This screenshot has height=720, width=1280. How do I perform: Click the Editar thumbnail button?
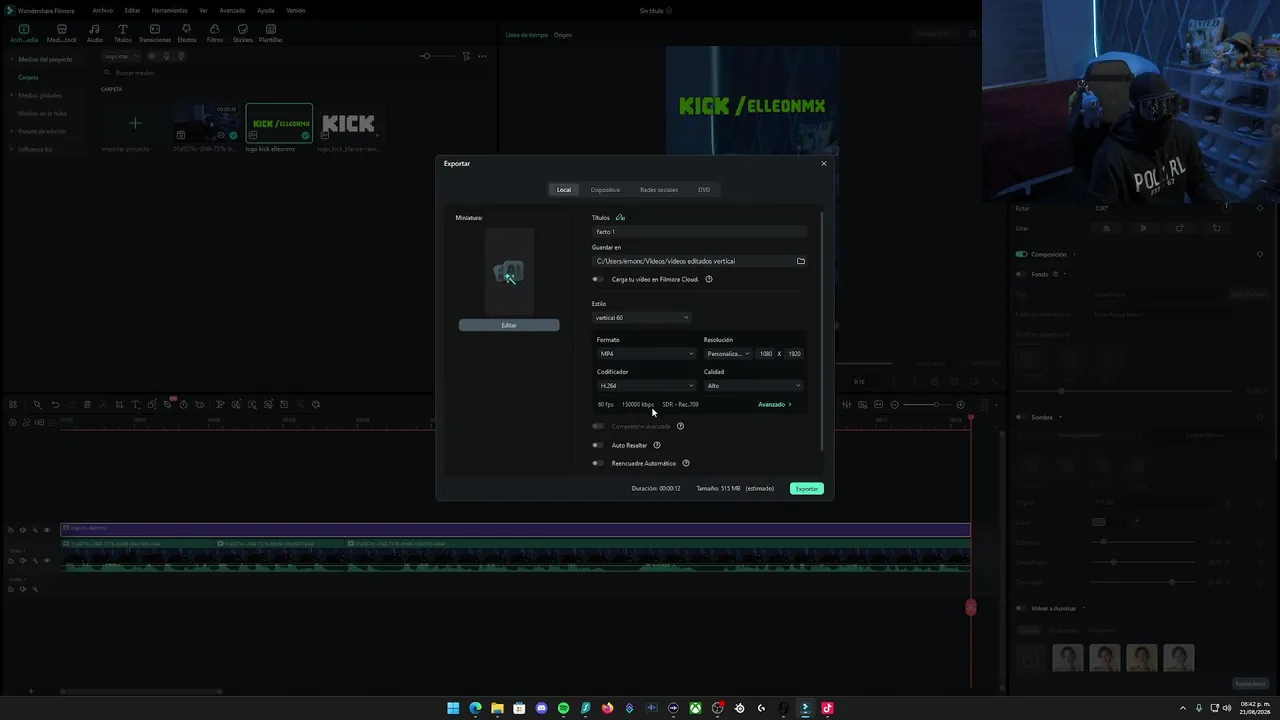509,325
